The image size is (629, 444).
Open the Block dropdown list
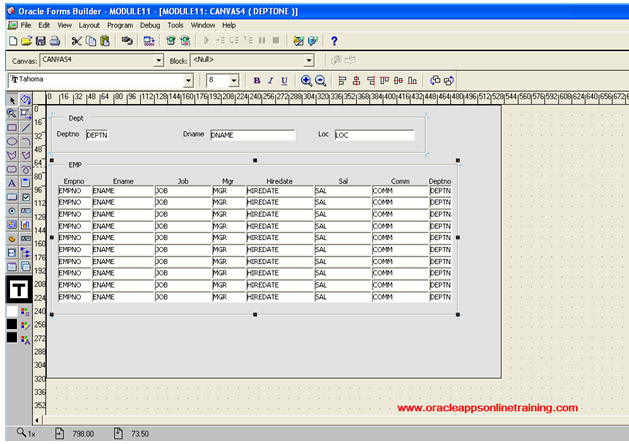[x=309, y=60]
